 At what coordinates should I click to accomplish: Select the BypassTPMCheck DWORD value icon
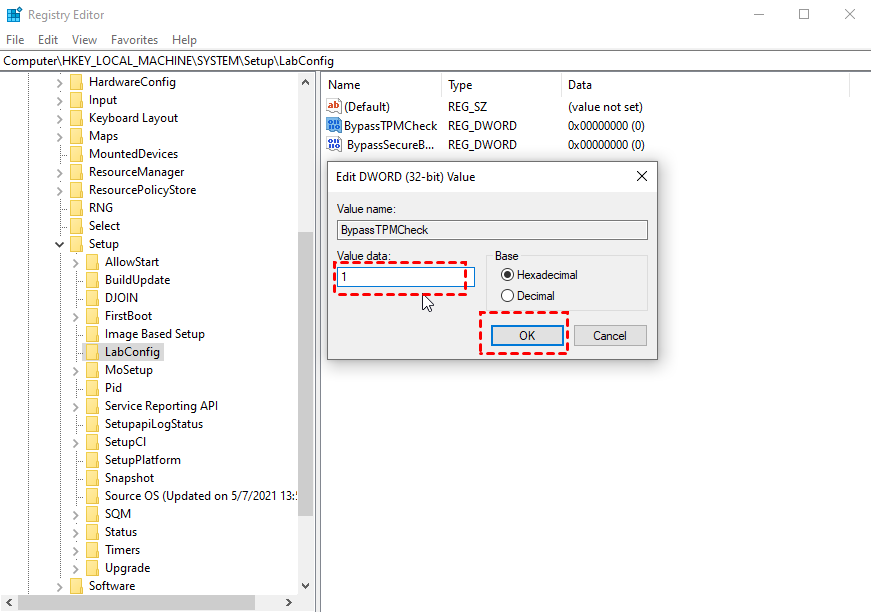point(334,126)
